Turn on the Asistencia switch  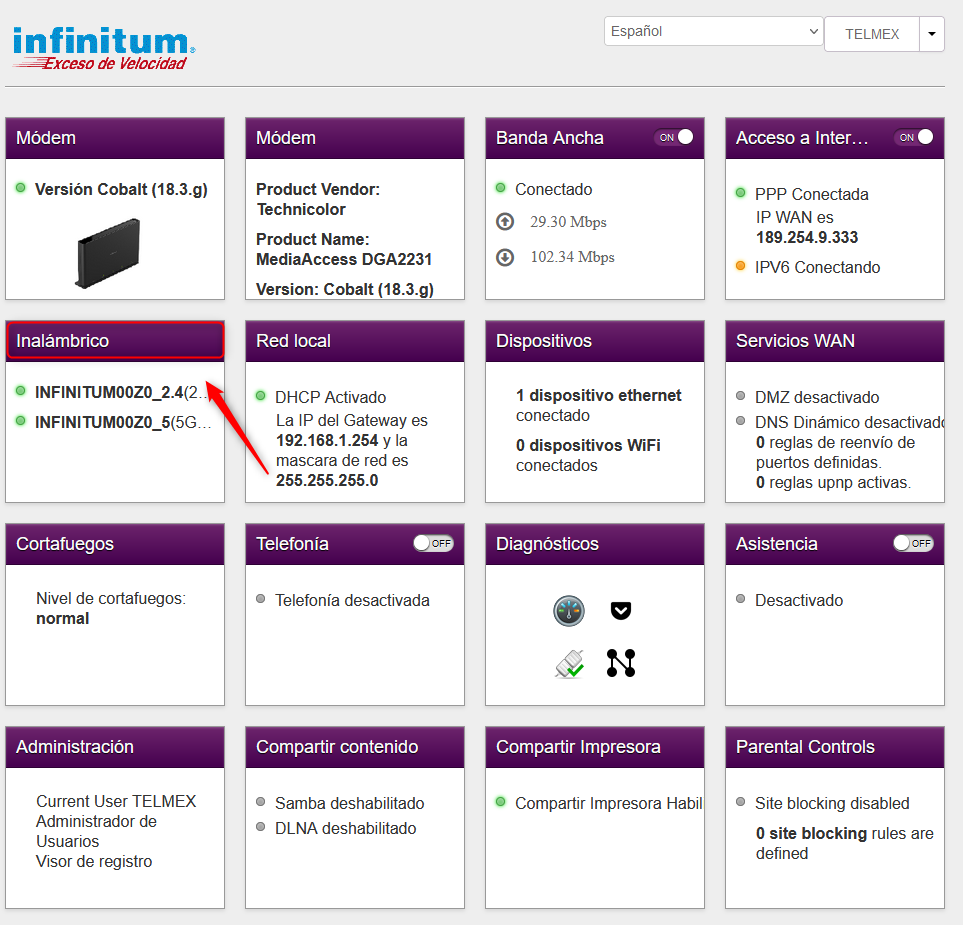click(x=912, y=543)
